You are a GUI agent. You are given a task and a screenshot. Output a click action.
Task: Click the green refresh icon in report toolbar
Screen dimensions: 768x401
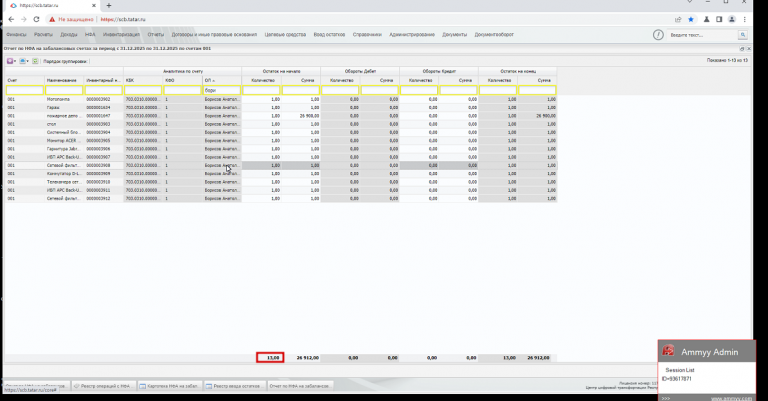pos(35,61)
